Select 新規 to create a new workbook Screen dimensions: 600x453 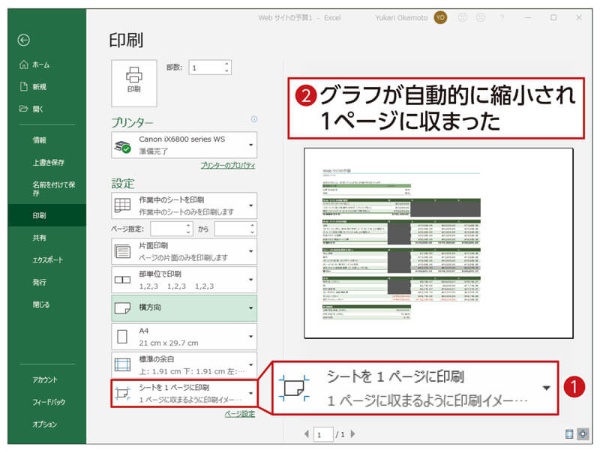point(33,87)
